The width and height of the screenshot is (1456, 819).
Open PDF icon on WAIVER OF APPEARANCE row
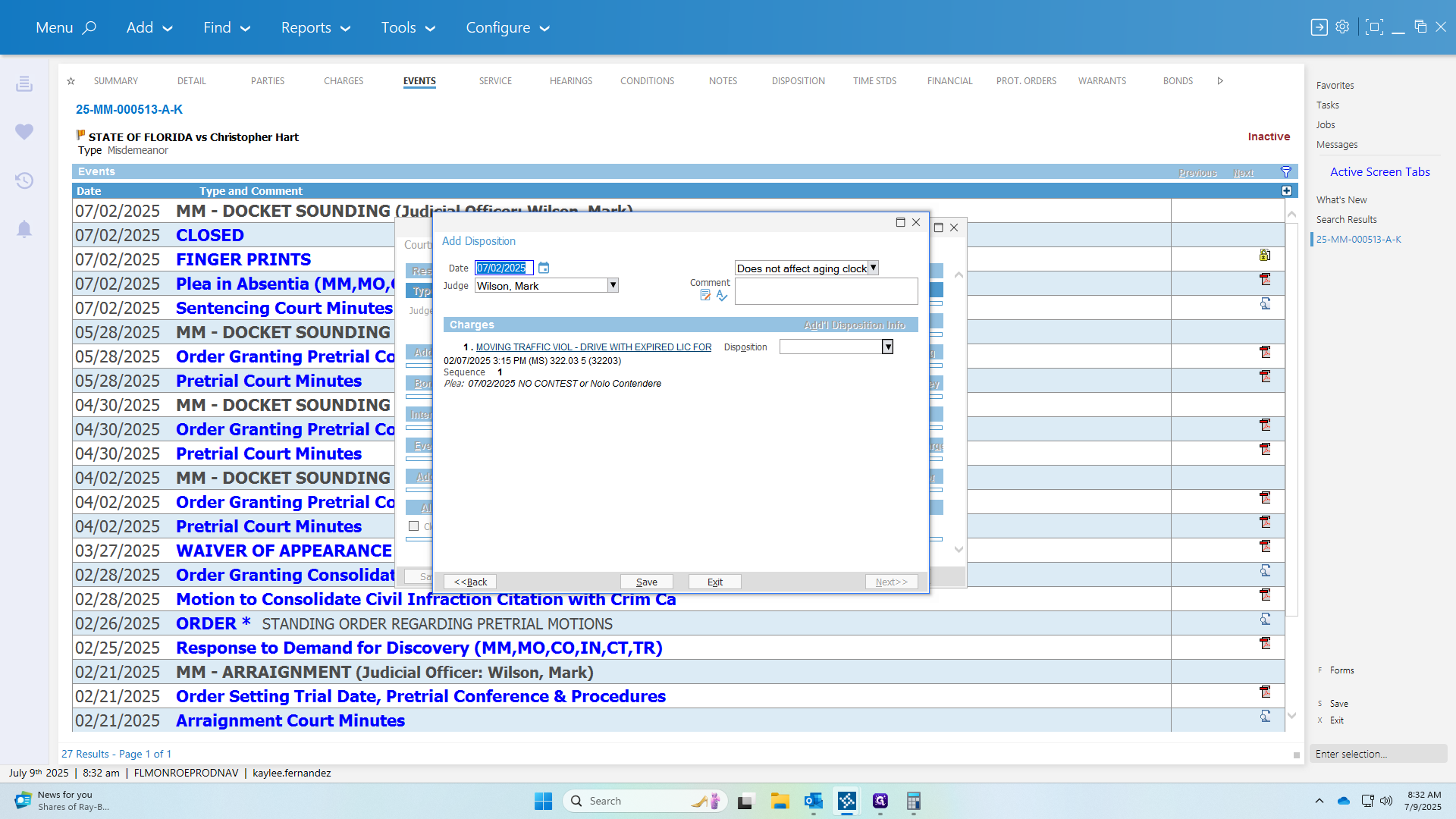(x=1265, y=547)
